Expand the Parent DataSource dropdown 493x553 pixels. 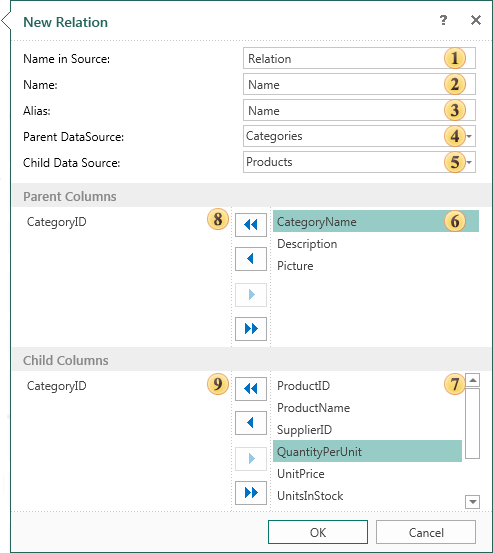(x=469, y=136)
